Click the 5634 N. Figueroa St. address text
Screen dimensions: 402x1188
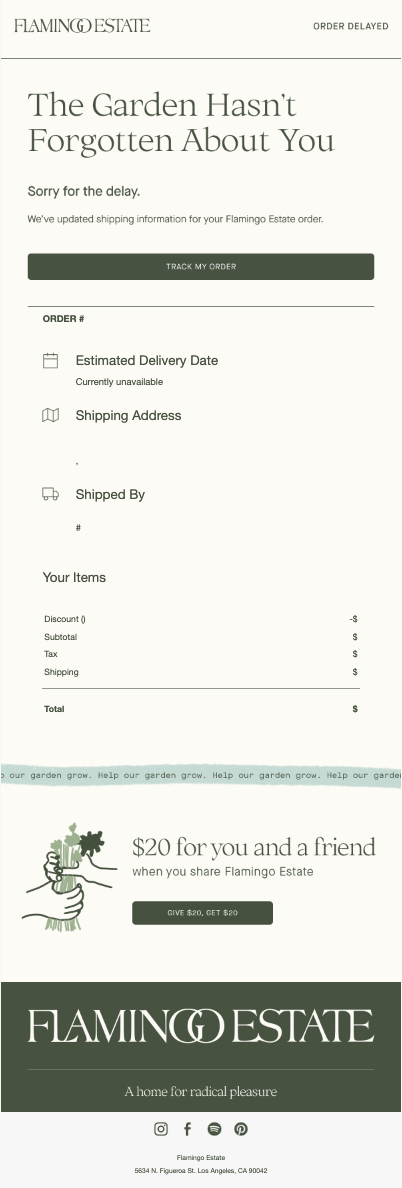point(201,1171)
